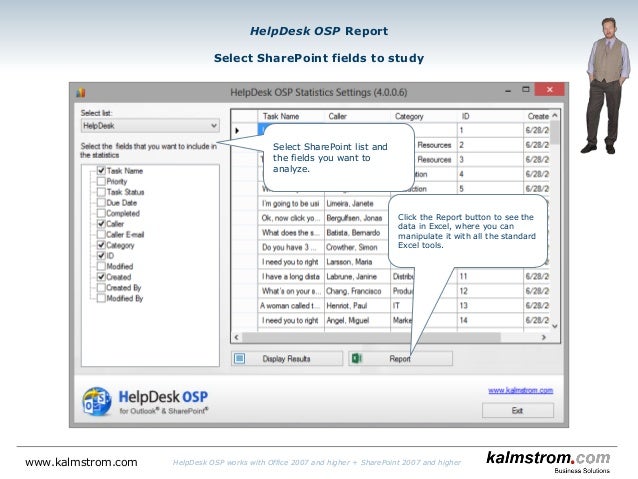This screenshot has width=638, height=479.
Task: Uncheck the ID field
Action: [101, 256]
